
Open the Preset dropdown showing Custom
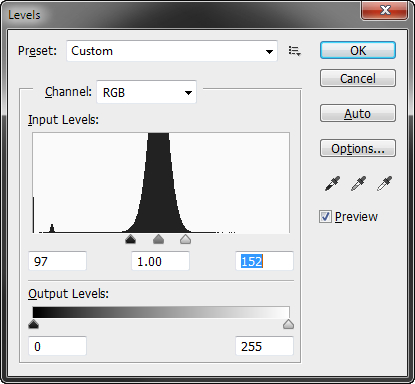[172, 51]
